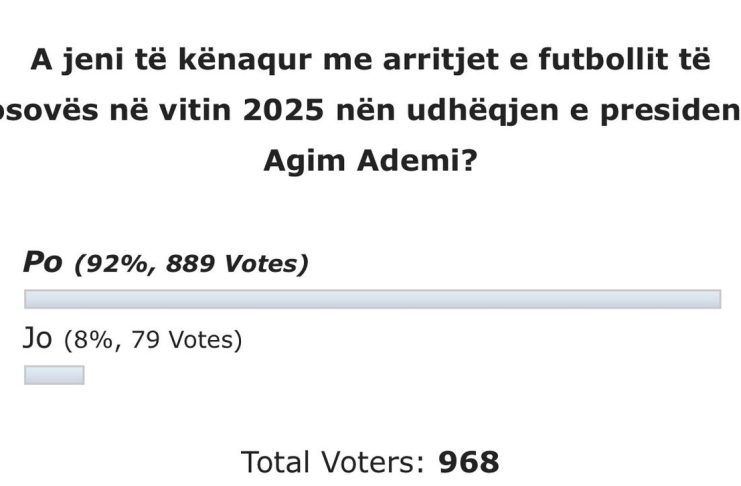This screenshot has width=741, height=486.
Task: Click the Po results progress bar
Action: (x=372, y=299)
